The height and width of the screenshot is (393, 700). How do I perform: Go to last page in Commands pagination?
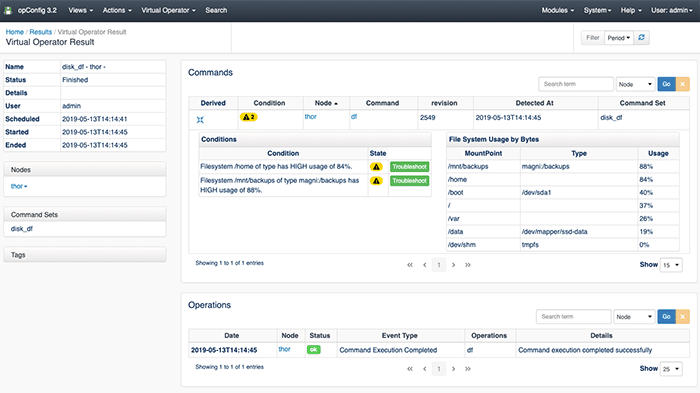(467, 265)
